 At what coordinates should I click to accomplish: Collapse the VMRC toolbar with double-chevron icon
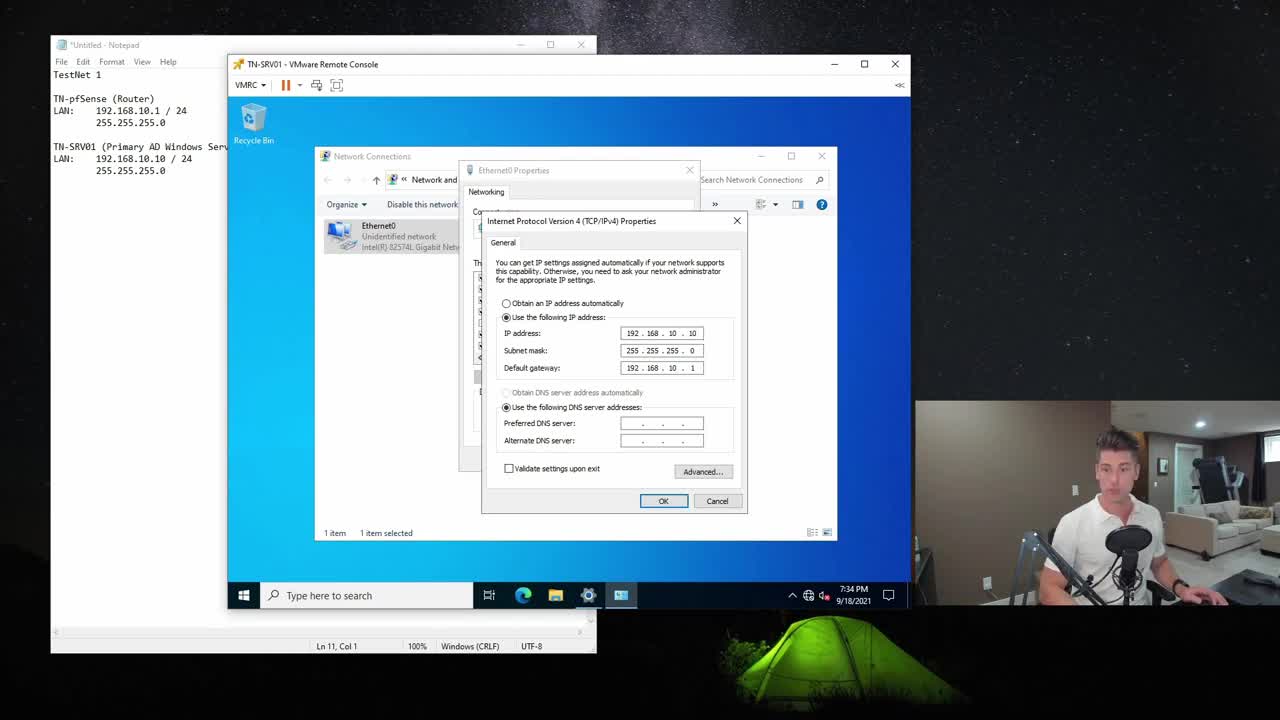click(899, 85)
